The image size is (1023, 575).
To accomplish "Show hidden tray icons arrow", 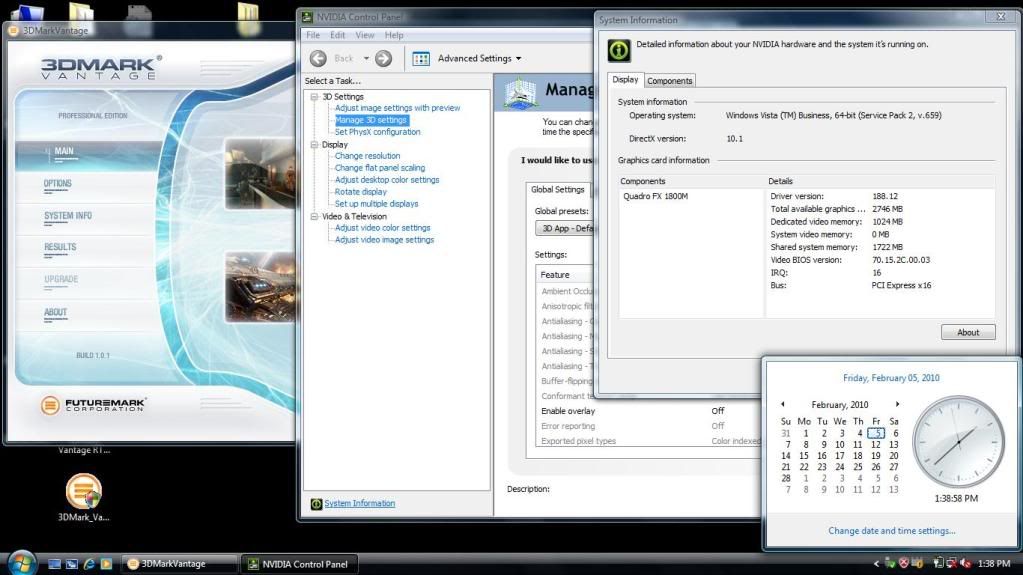I will click(x=876, y=564).
